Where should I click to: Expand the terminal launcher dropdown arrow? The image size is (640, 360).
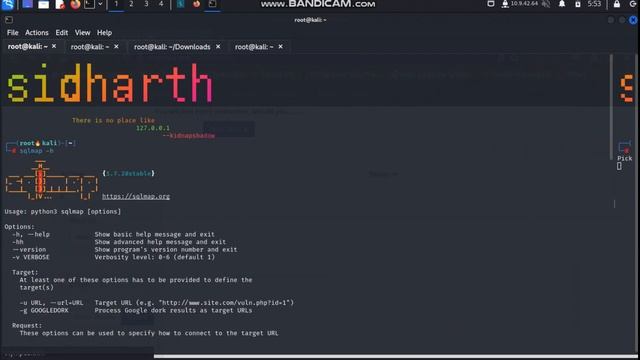pyautogui.click(x=100, y=4)
